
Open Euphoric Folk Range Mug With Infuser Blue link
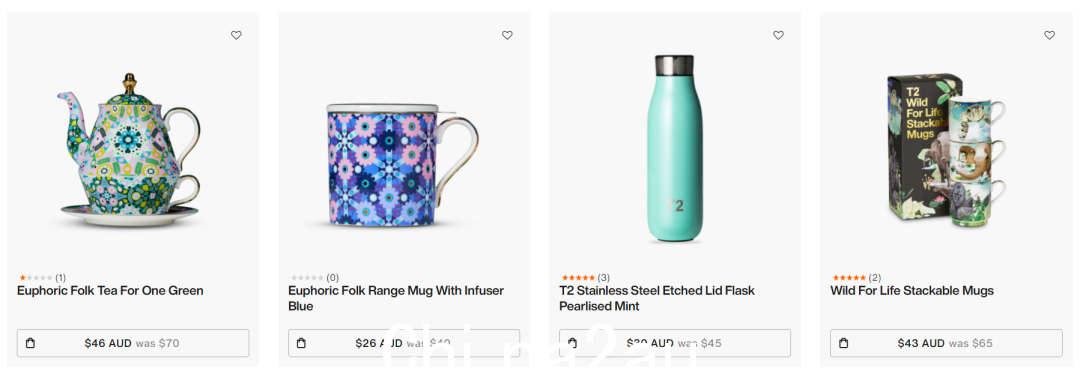click(396, 298)
